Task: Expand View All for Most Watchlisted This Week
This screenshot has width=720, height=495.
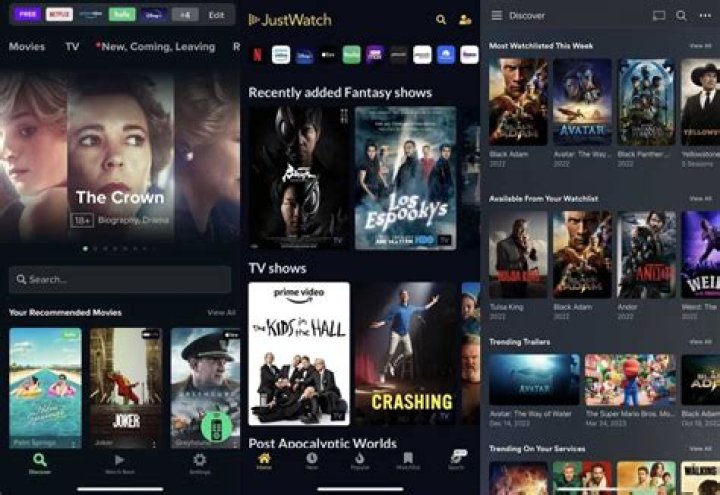Action: click(x=700, y=46)
